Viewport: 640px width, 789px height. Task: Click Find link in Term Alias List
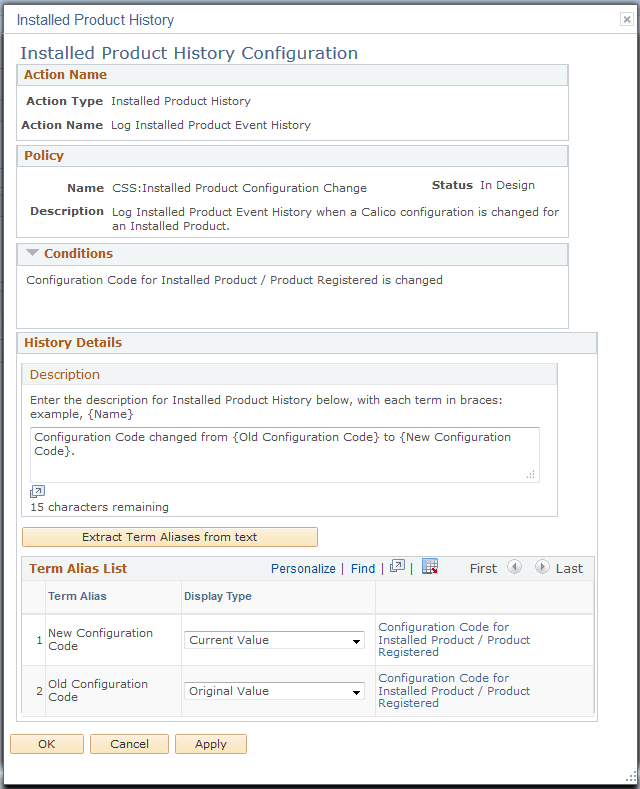(x=363, y=569)
